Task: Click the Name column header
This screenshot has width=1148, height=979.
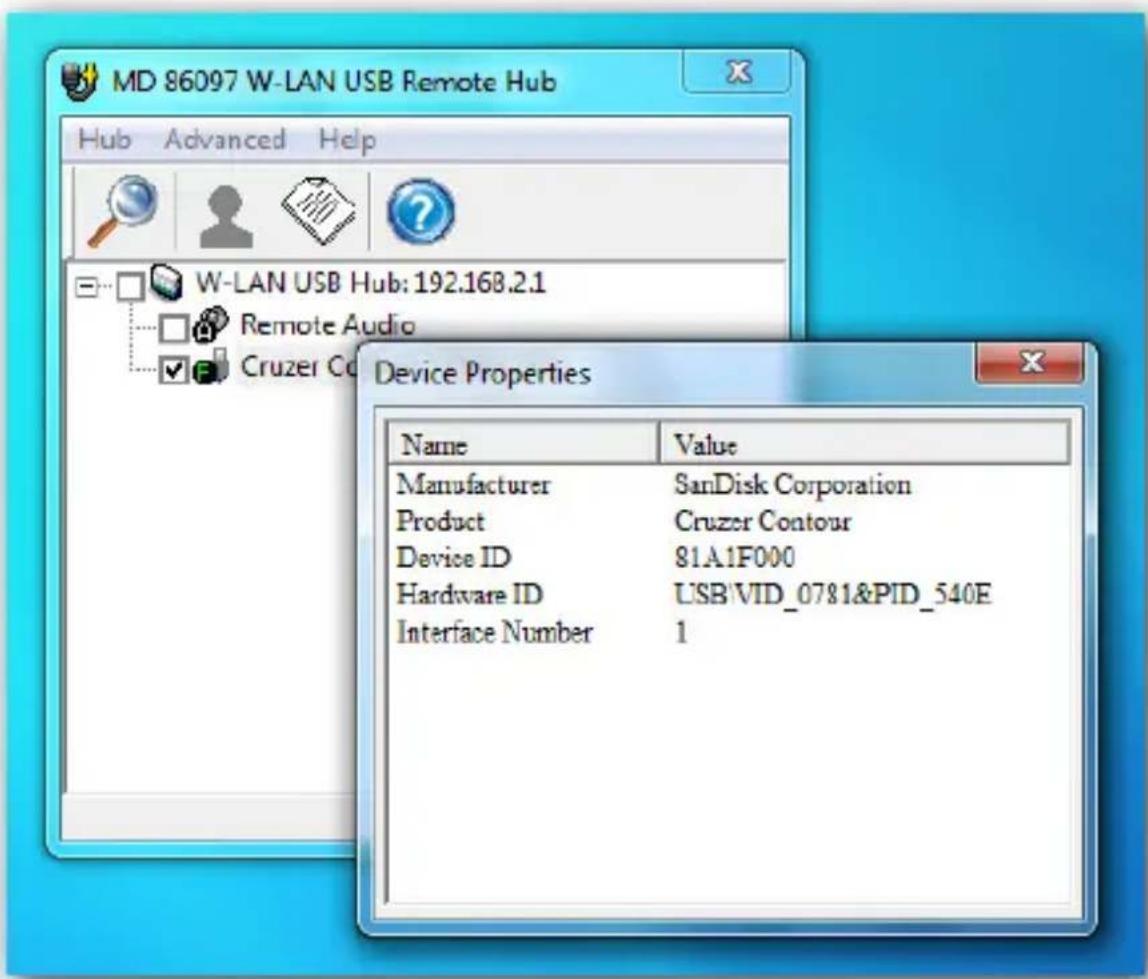Action: click(523, 443)
